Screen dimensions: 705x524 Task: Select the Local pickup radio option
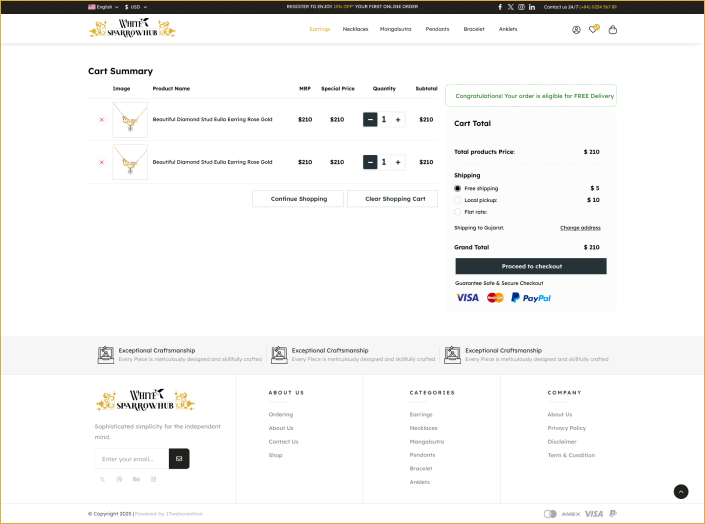point(458,200)
